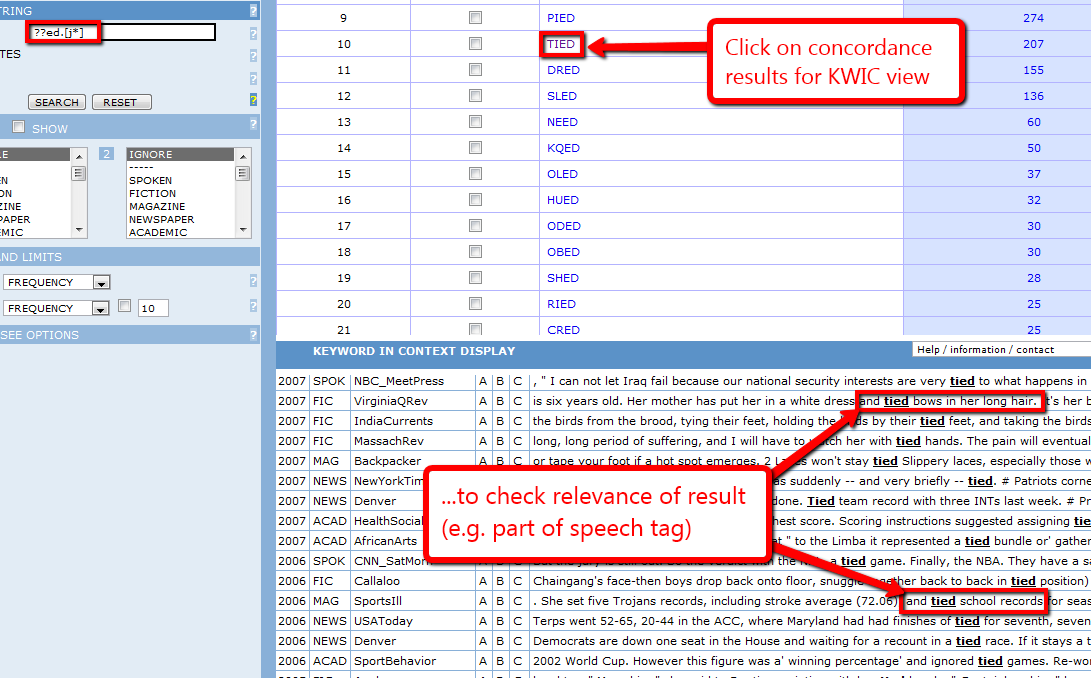Open help icon in SEARCH STRING header
1091x678 pixels.
[x=253, y=10]
